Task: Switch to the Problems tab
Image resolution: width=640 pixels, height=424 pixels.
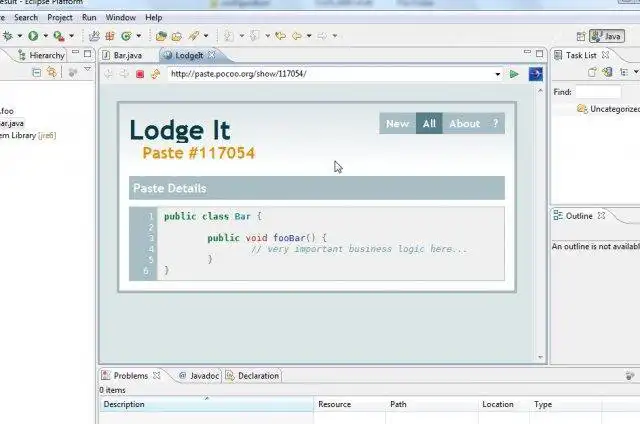Action: (x=131, y=375)
